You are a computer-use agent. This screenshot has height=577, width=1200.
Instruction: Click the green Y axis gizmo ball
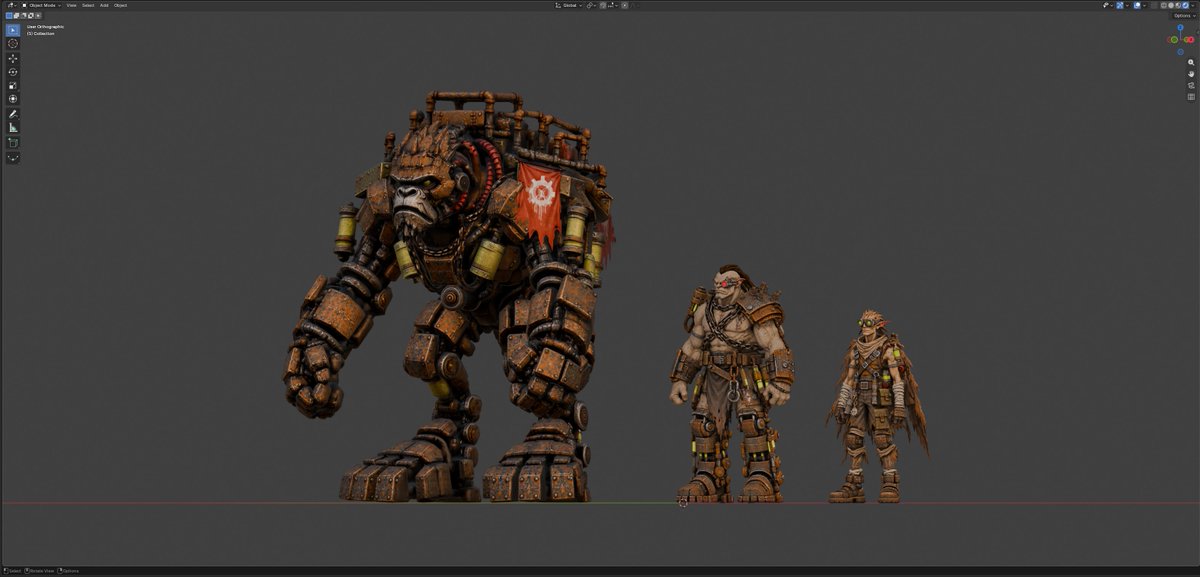1173,40
